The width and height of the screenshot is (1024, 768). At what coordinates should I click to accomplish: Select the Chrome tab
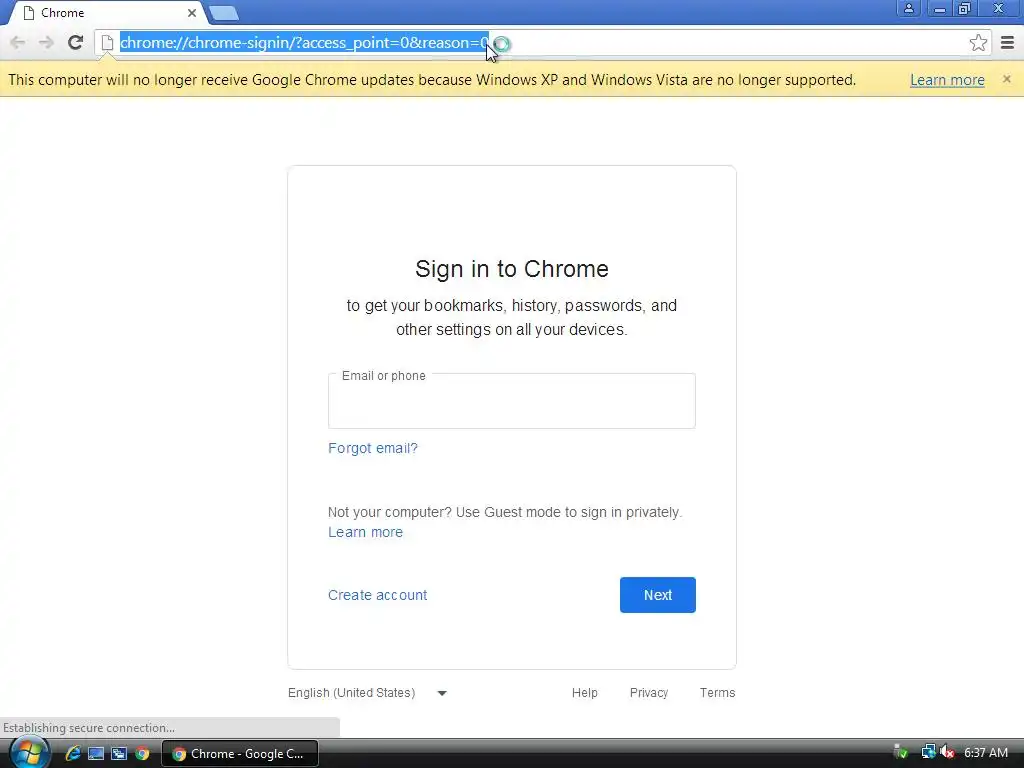(x=108, y=13)
